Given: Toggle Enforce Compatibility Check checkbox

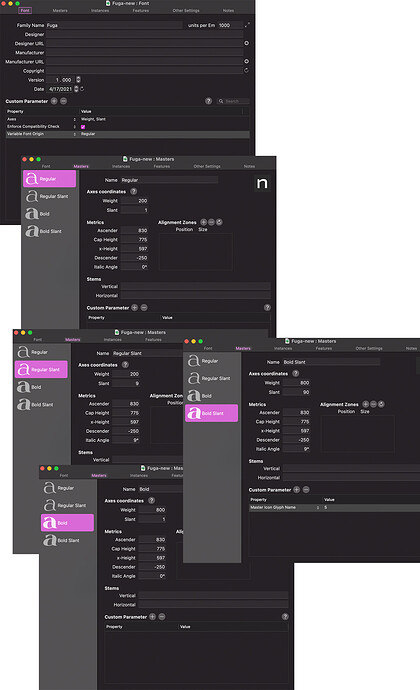Looking at the screenshot, I should tap(83, 127).
